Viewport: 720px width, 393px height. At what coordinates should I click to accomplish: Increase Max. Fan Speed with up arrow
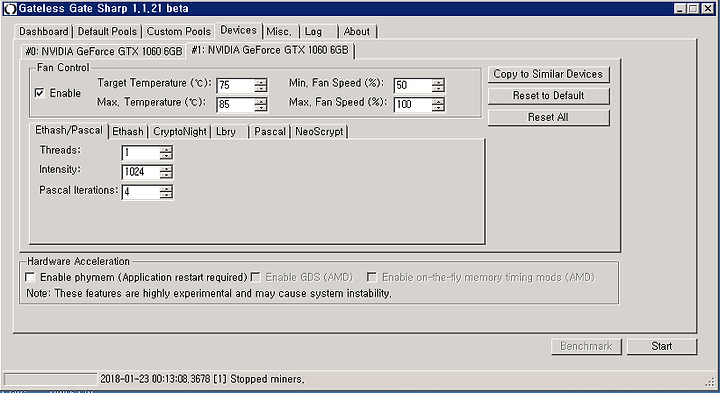coord(438,101)
